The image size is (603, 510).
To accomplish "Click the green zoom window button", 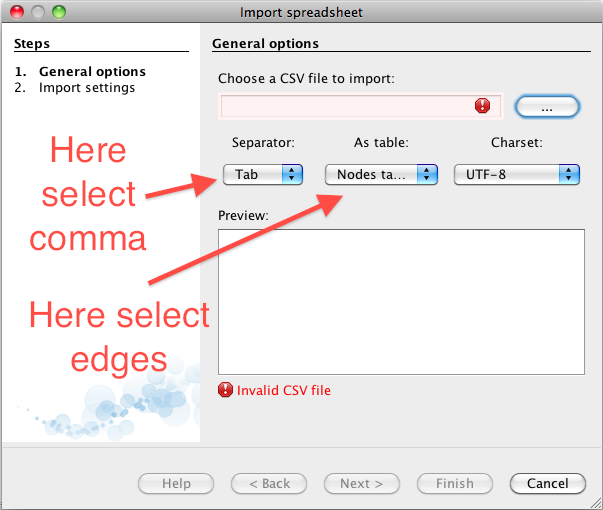I will pyautogui.click(x=59, y=12).
